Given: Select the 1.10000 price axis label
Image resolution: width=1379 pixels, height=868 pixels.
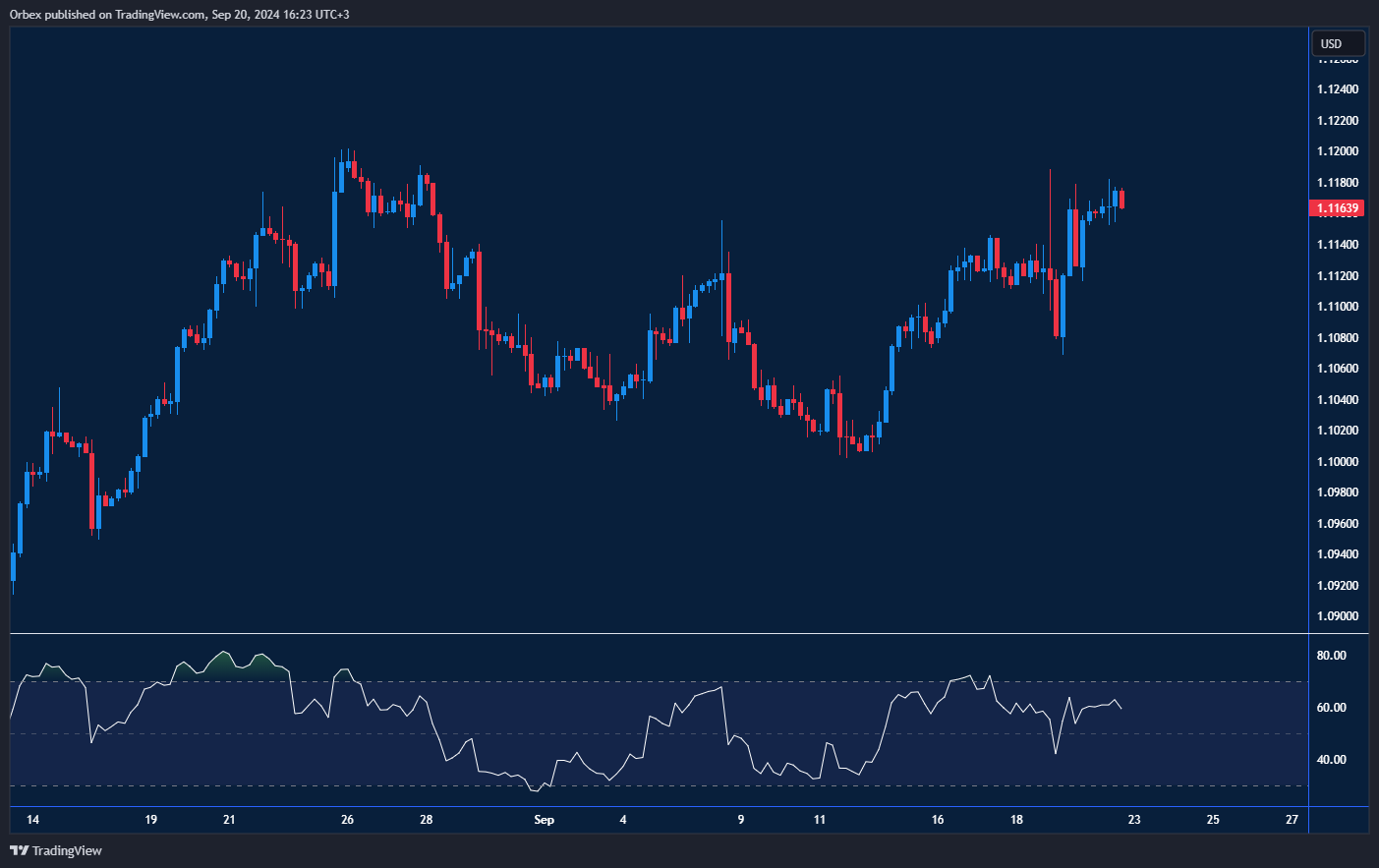Looking at the screenshot, I should point(1337,462).
